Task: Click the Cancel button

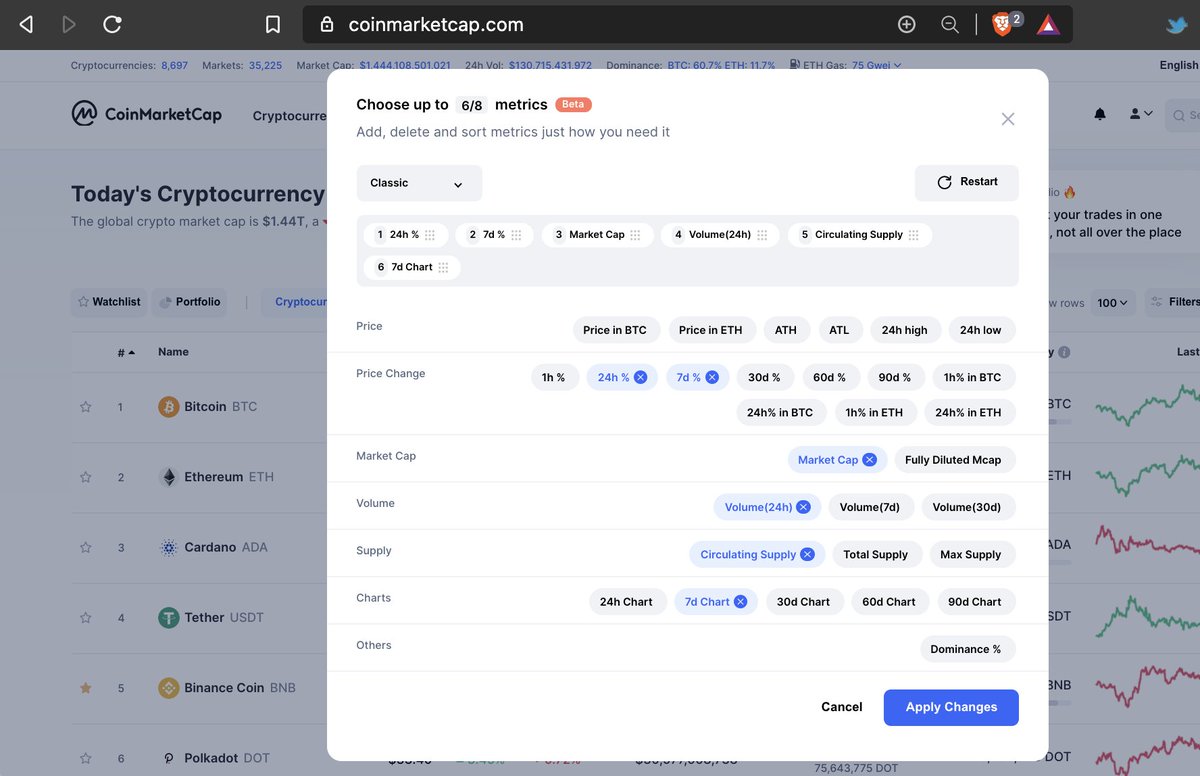Action: (x=842, y=707)
